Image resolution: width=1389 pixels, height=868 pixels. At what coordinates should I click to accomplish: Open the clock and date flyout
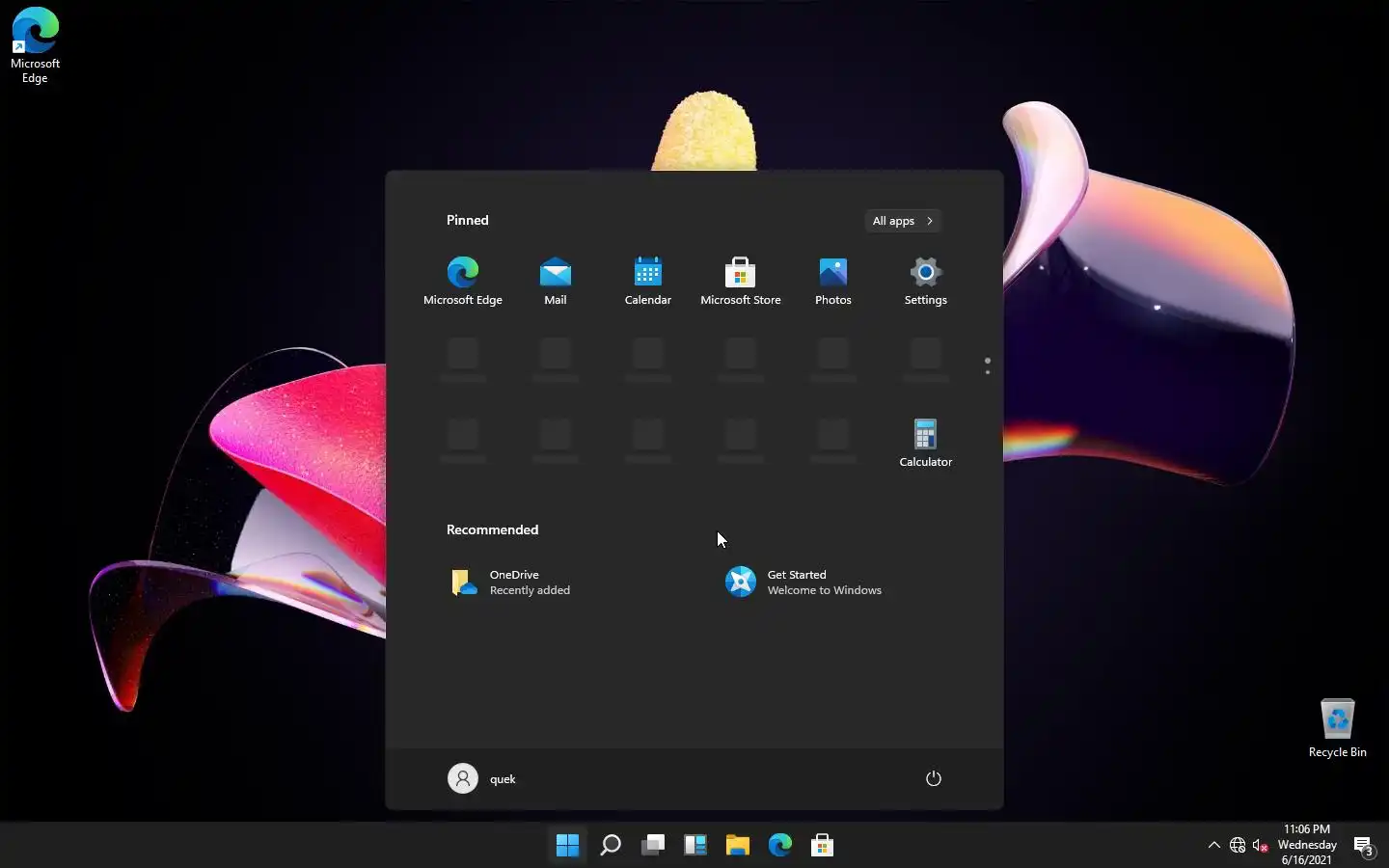pyautogui.click(x=1307, y=845)
